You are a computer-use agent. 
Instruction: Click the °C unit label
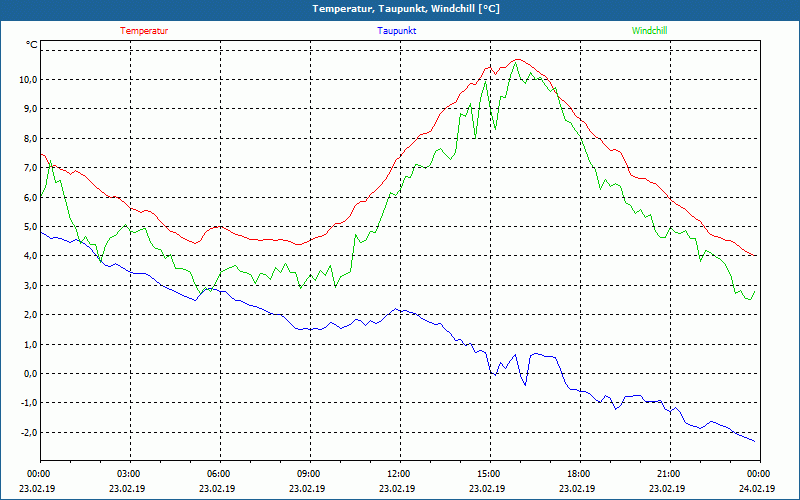(32, 45)
